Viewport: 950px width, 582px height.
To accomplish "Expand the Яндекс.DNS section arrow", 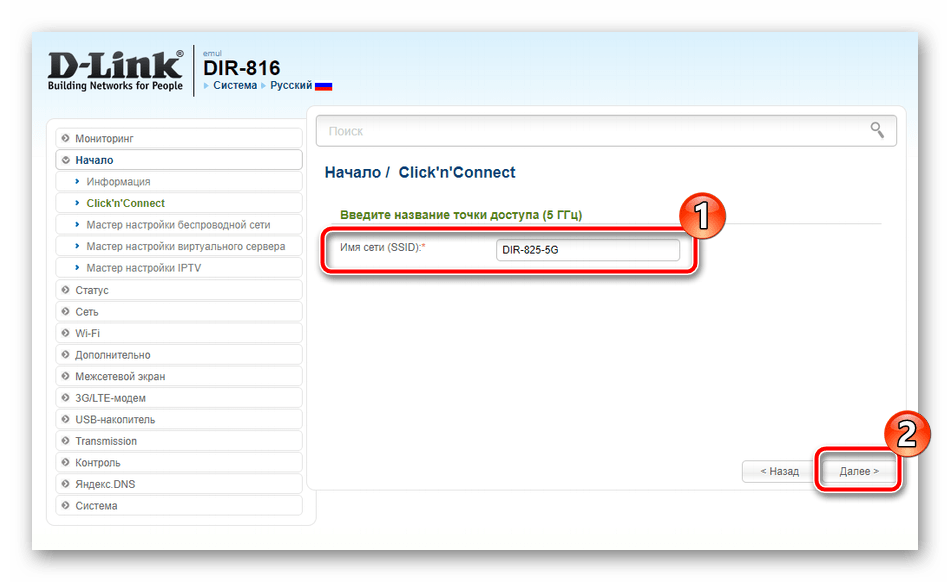I will (65, 484).
